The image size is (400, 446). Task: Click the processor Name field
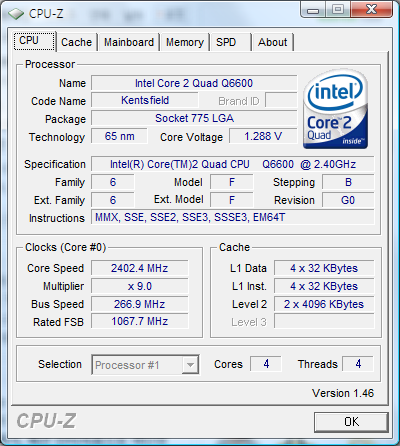tap(194, 83)
